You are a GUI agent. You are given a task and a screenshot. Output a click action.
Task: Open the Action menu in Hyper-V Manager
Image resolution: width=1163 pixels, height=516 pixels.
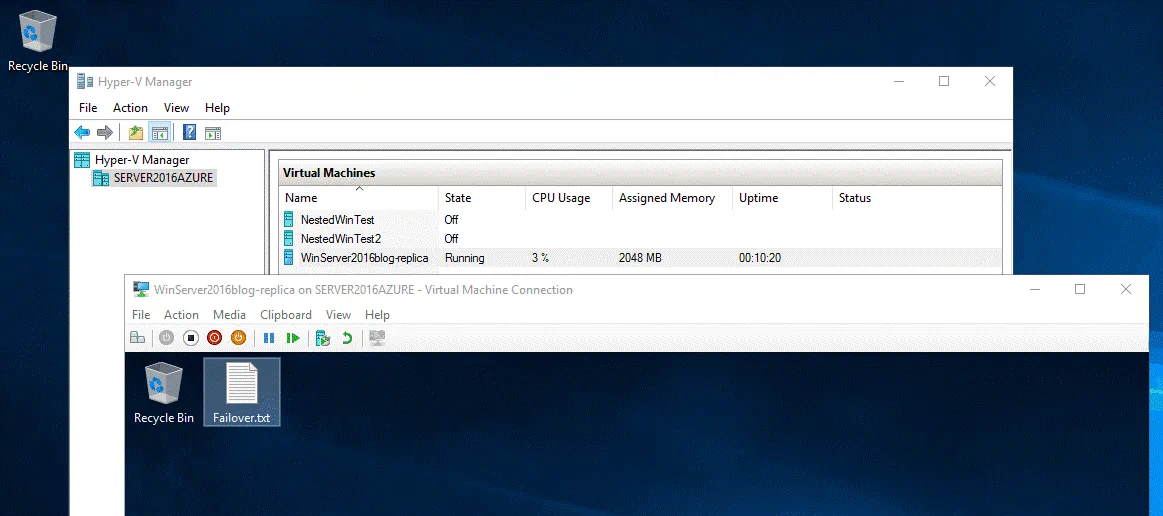(x=130, y=108)
